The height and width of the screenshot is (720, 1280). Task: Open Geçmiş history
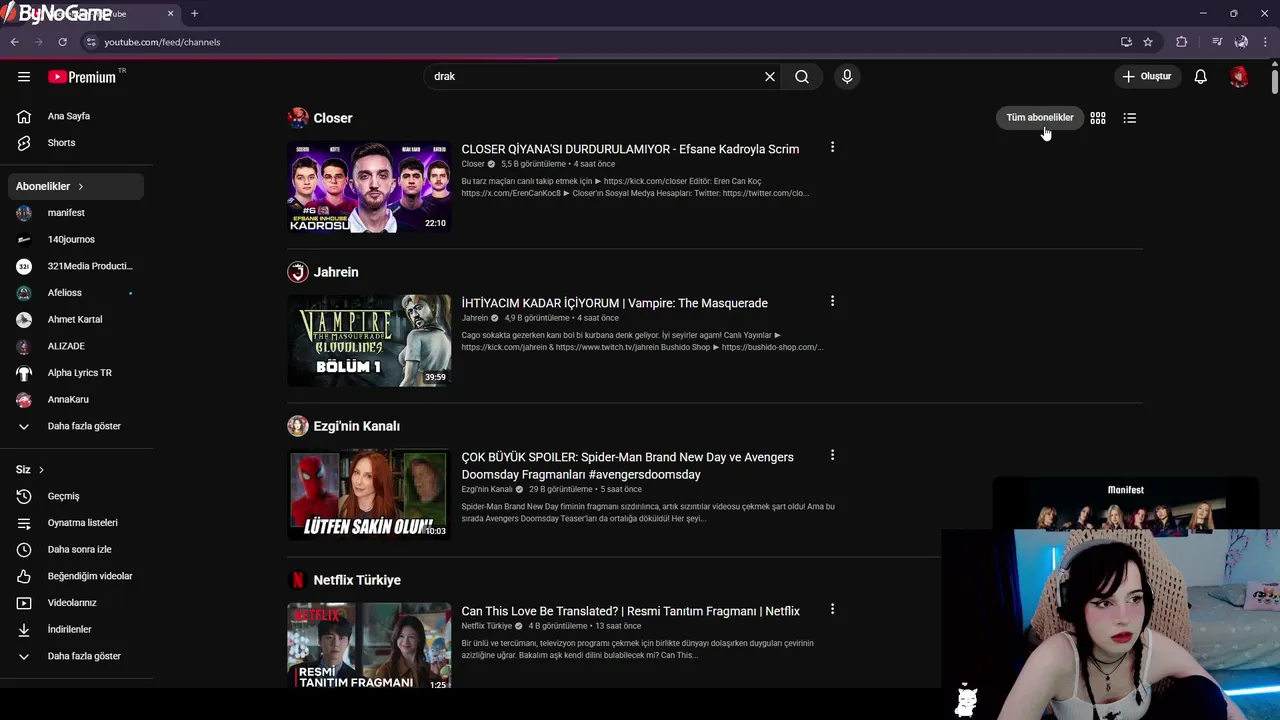(x=76, y=496)
